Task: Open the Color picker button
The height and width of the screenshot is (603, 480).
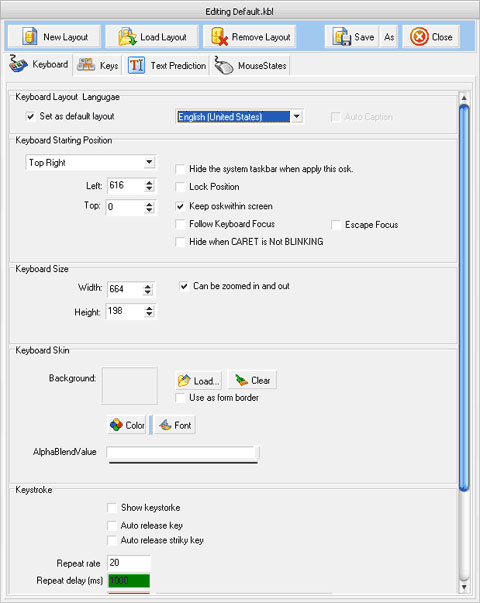Action: [x=127, y=425]
